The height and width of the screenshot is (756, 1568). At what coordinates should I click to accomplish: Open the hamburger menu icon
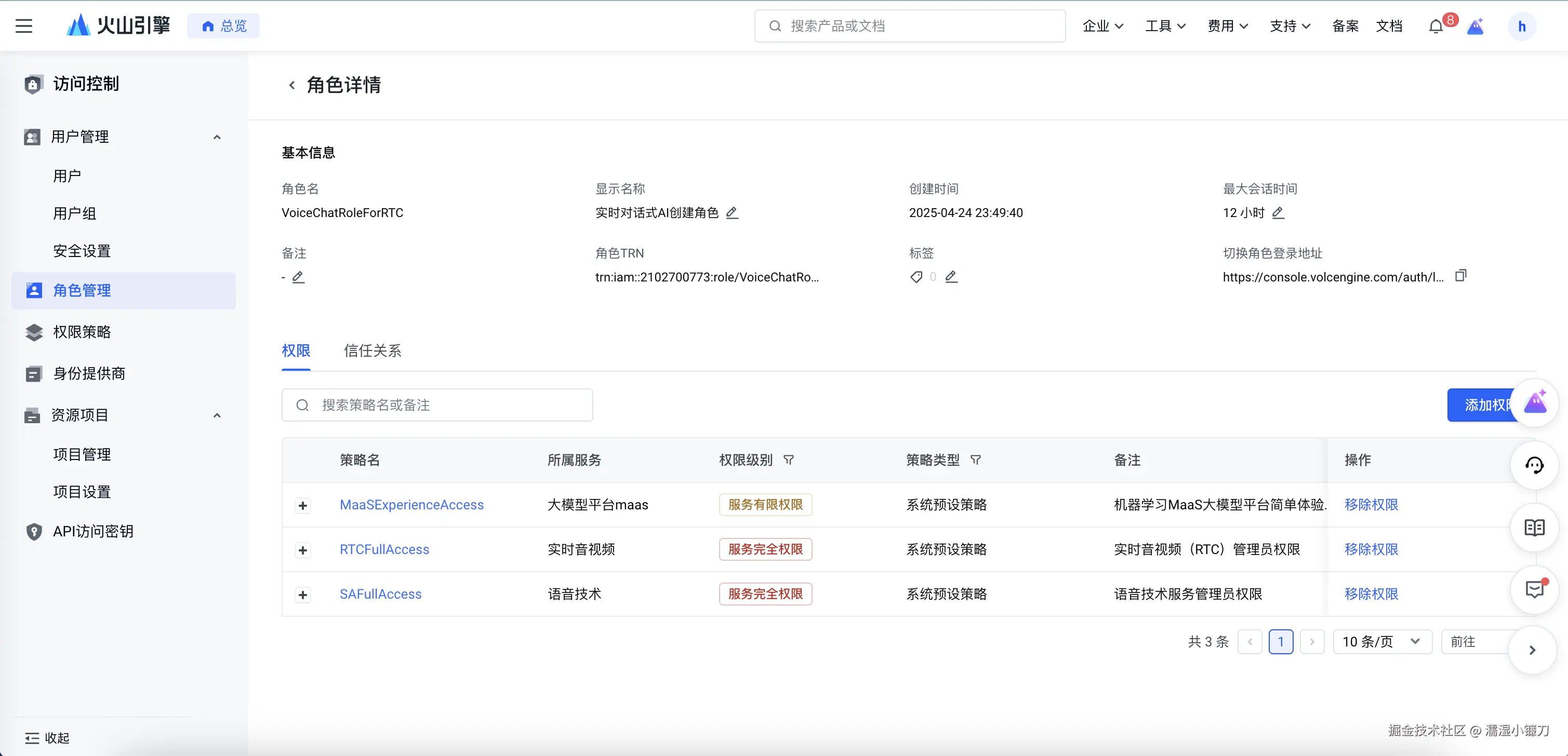(24, 26)
